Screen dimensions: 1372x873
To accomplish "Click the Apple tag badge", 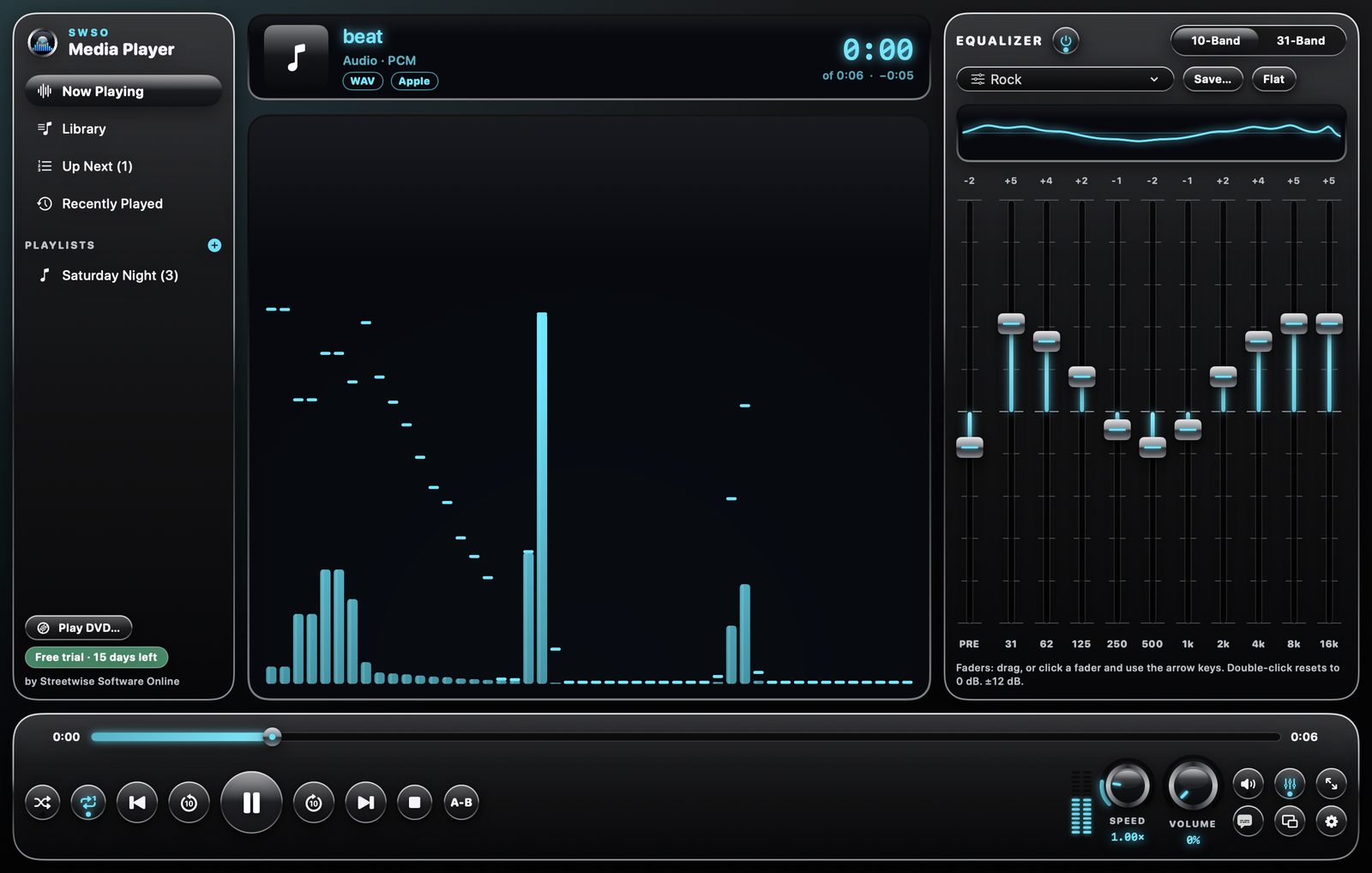I will [414, 81].
